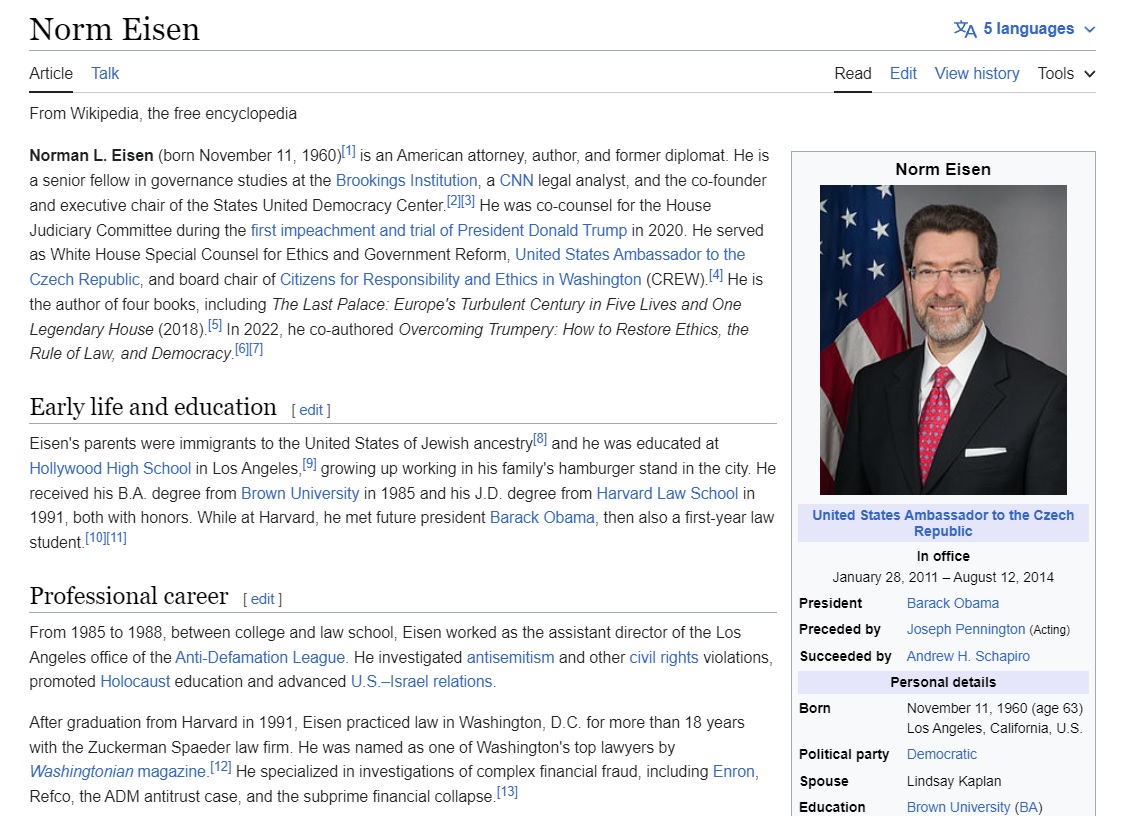
Task: Jump to citation reference 6
Action: point(242,349)
